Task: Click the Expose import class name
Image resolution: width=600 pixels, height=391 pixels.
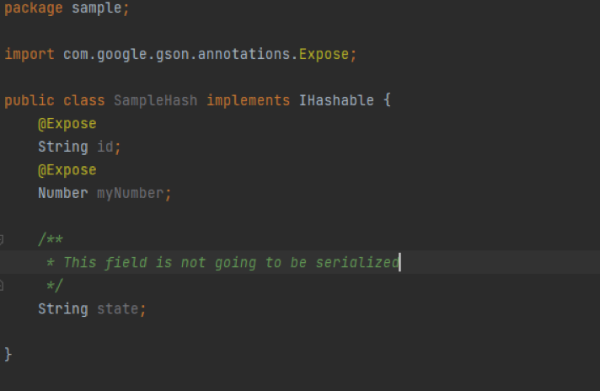Action: [324, 54]
